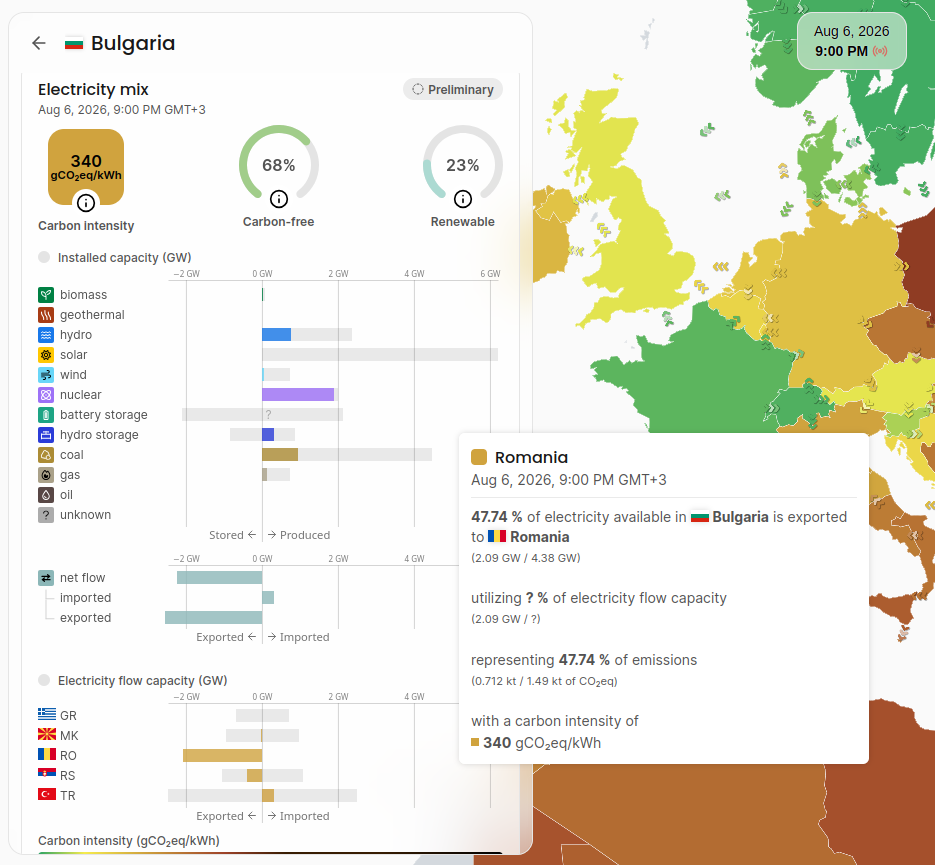Click the battery storage icon

pos(46,414)
